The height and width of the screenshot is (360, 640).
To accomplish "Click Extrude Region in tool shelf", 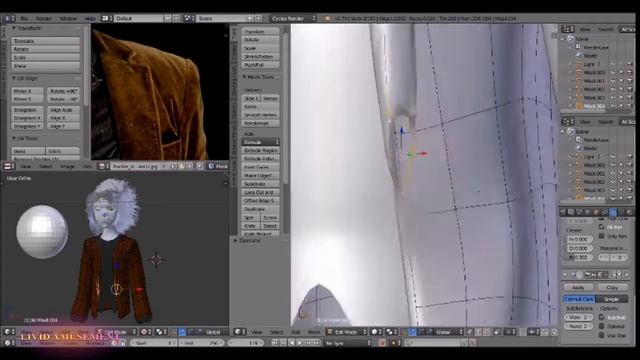I will tap(260, 151).
